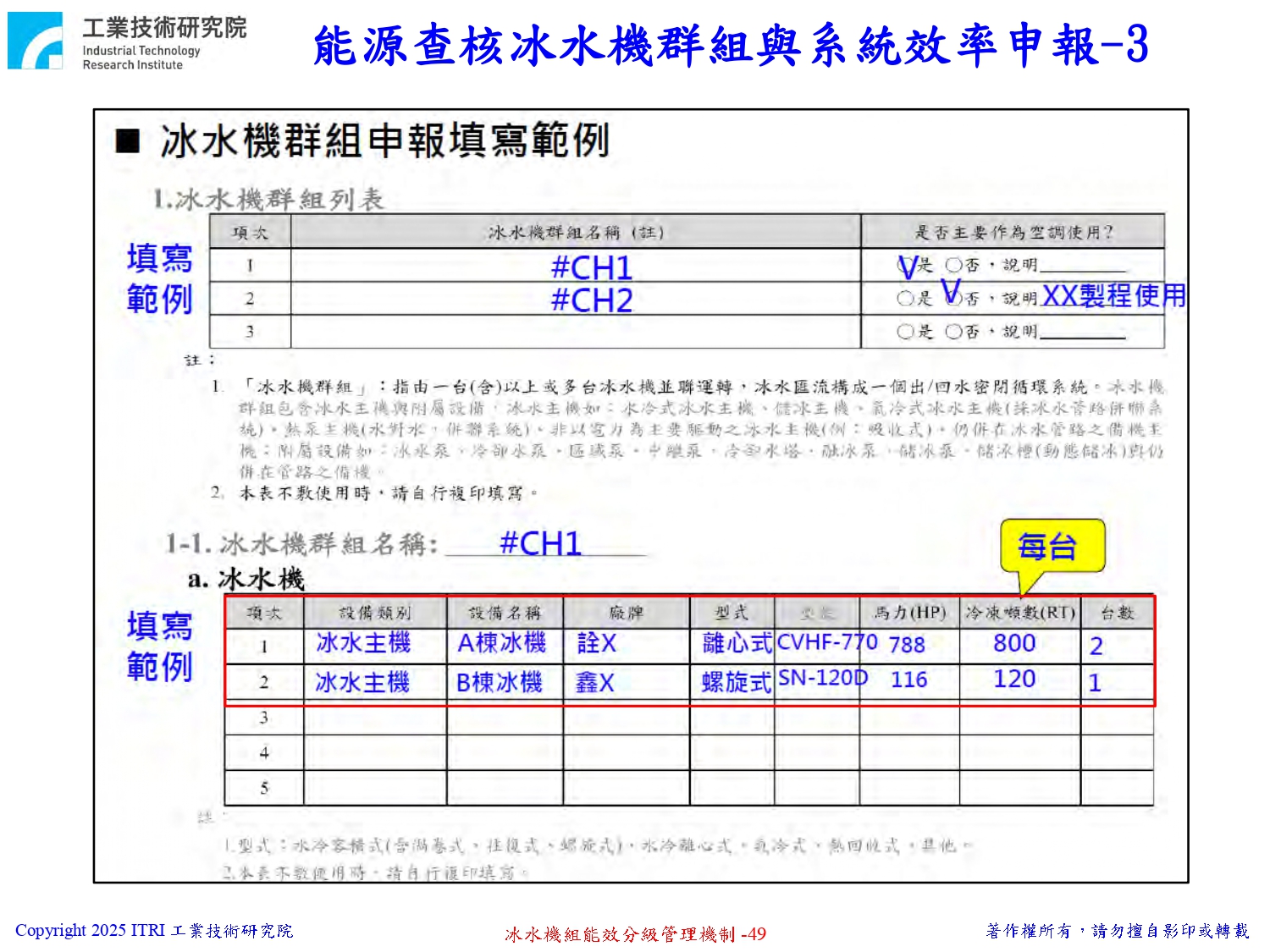Click the 冷凍噸數(RT) column header
The height and width of the screenshot is (952, 1270).
(1020, 613)
